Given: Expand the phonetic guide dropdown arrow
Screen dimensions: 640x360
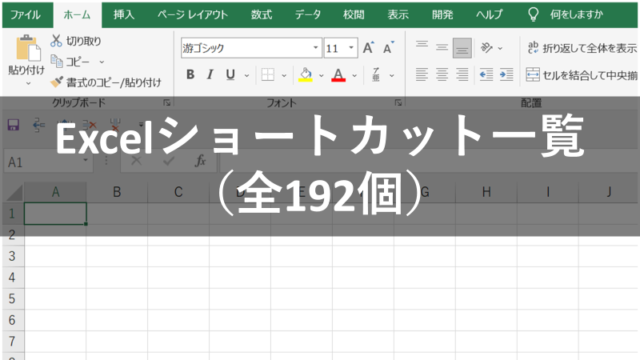Looking at the screenshot, I should [392, 76].
